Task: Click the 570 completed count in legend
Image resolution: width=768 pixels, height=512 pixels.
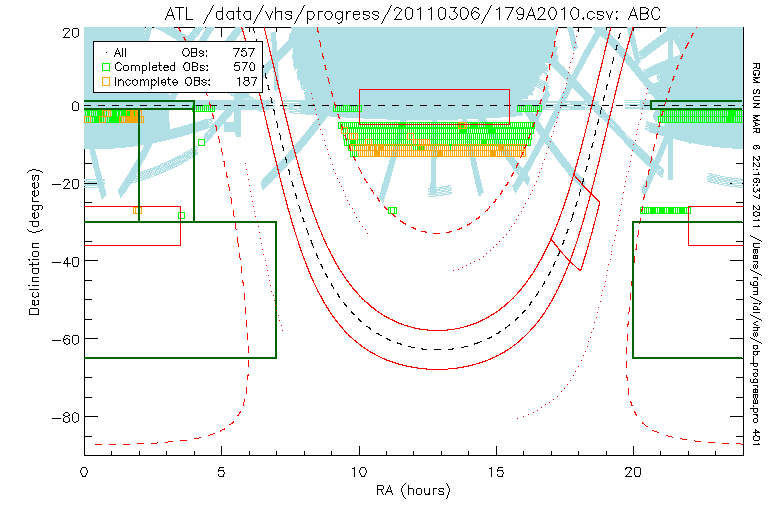Action: (244, 66)
